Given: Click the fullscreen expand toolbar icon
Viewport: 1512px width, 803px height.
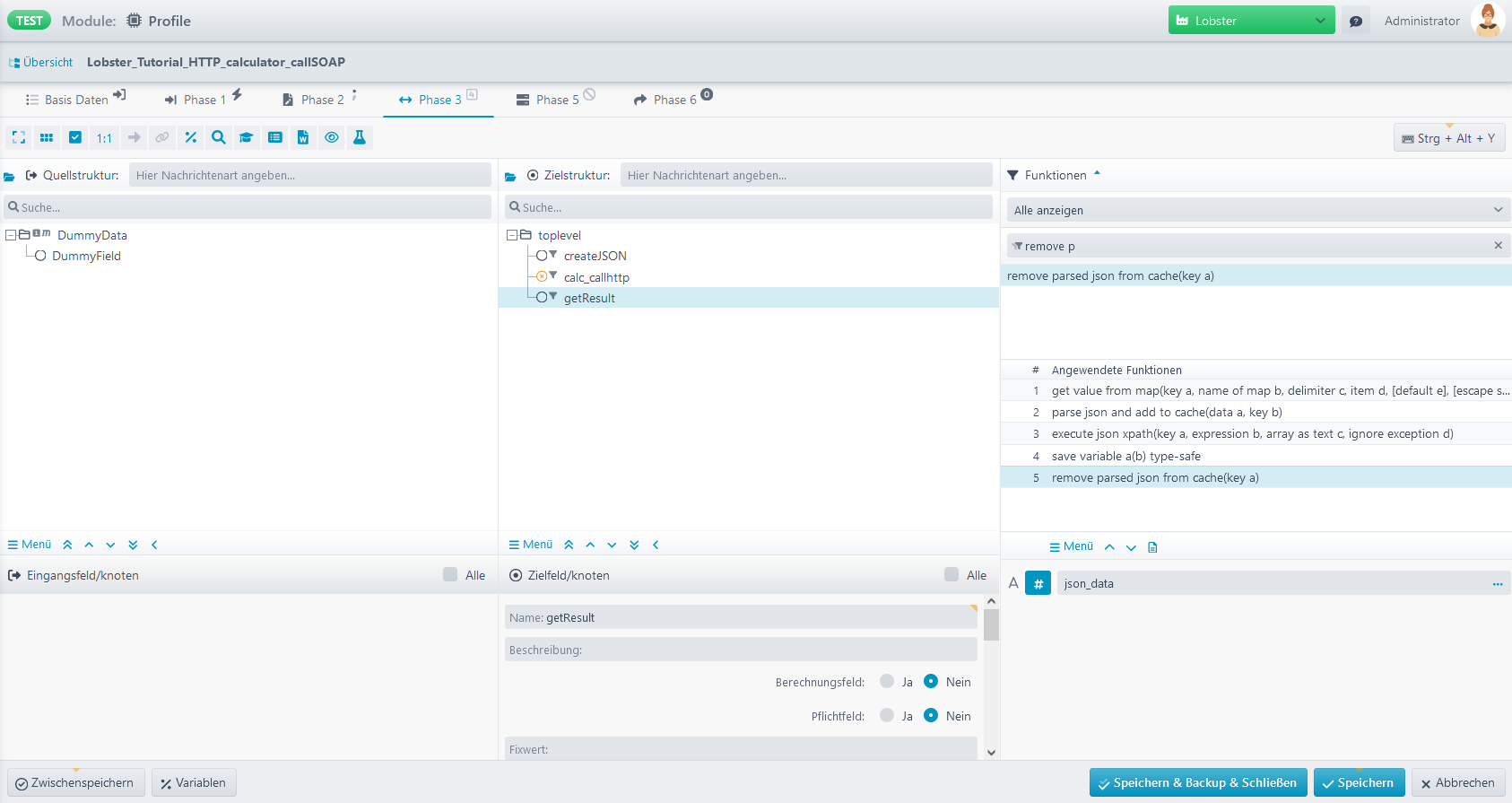Looking at the screenshot, I should (19, 137).
